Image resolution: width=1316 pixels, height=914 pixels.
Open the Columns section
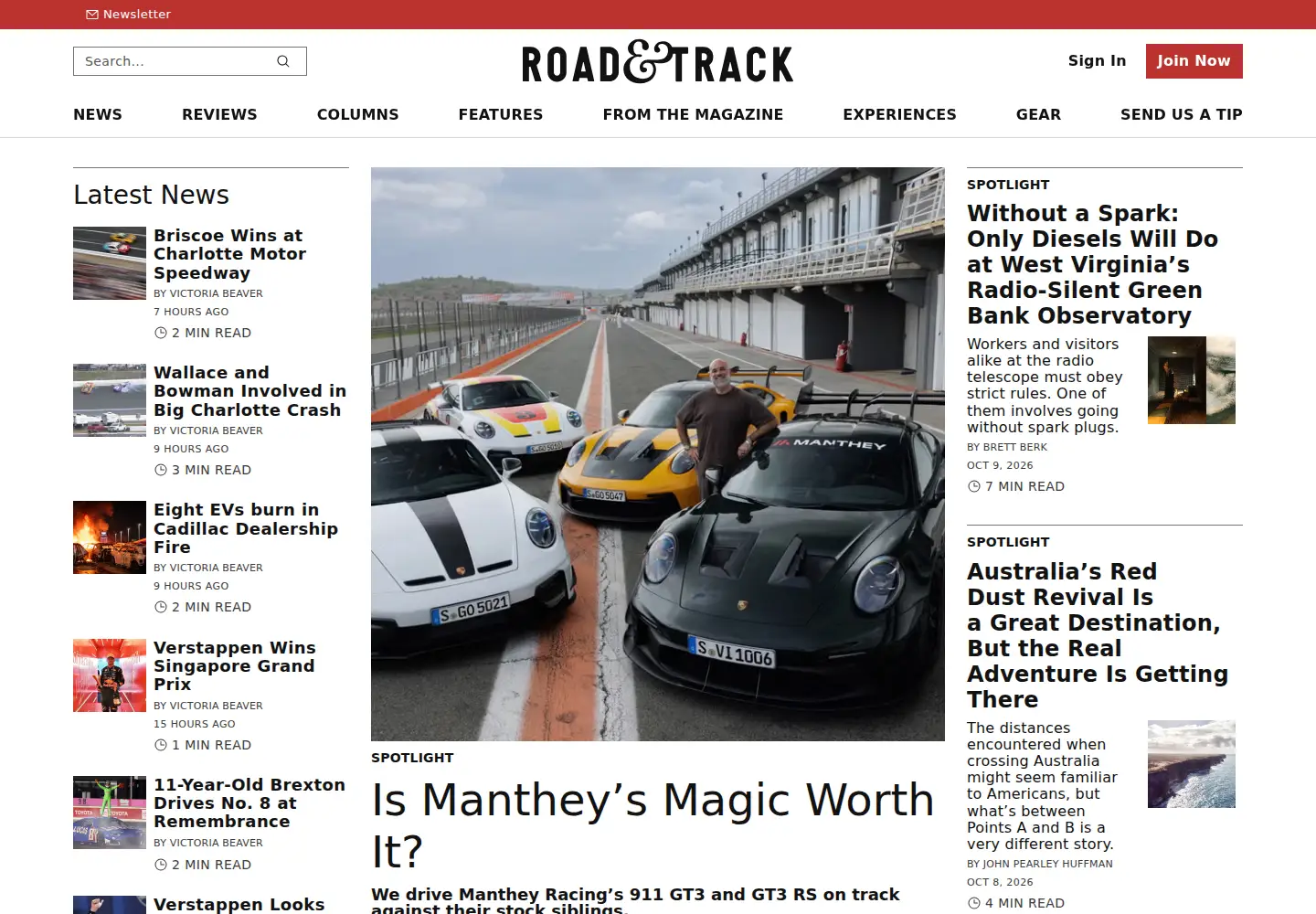(358, 114)
